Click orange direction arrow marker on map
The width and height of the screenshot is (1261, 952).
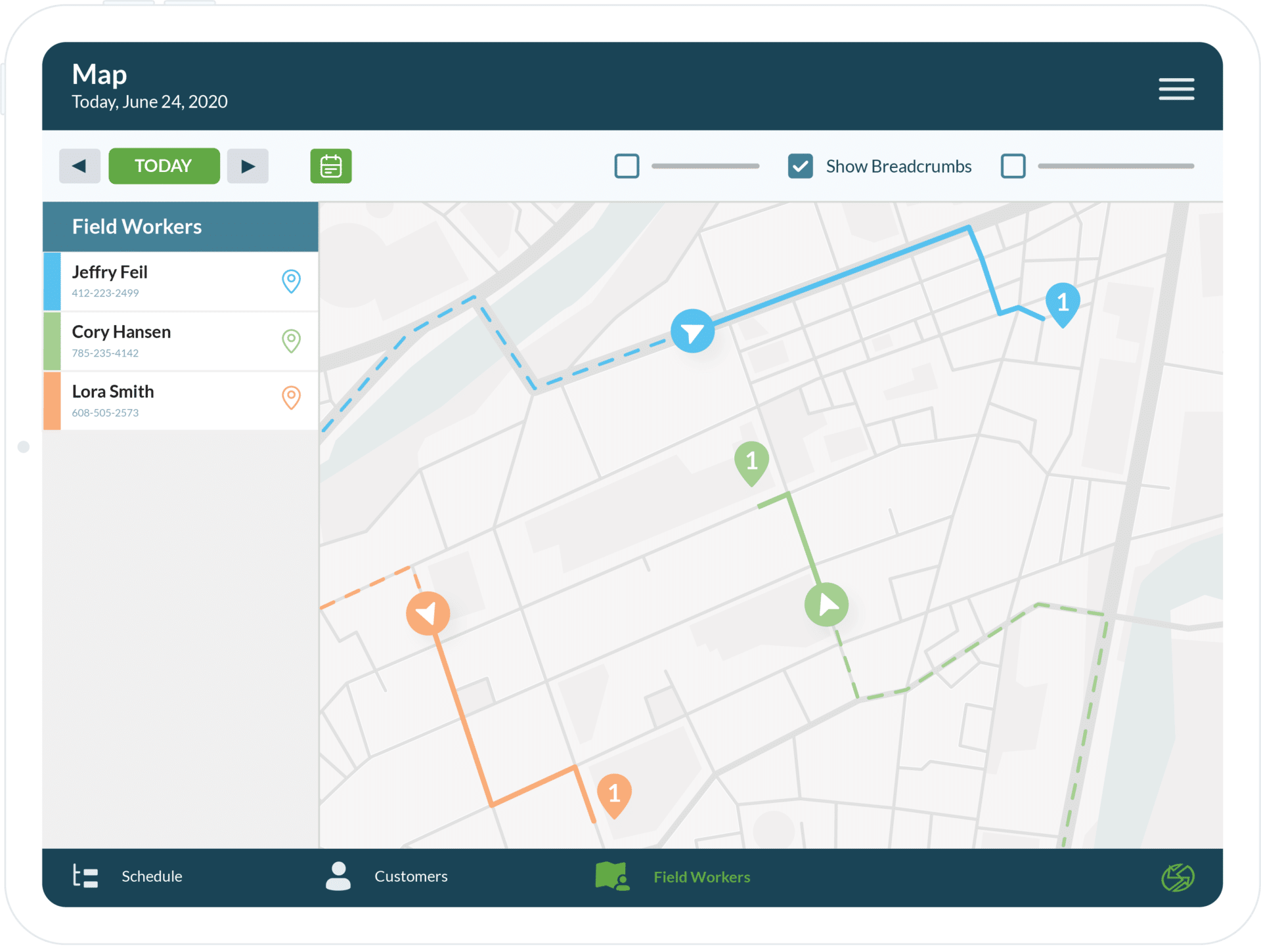tap(428, 613)
